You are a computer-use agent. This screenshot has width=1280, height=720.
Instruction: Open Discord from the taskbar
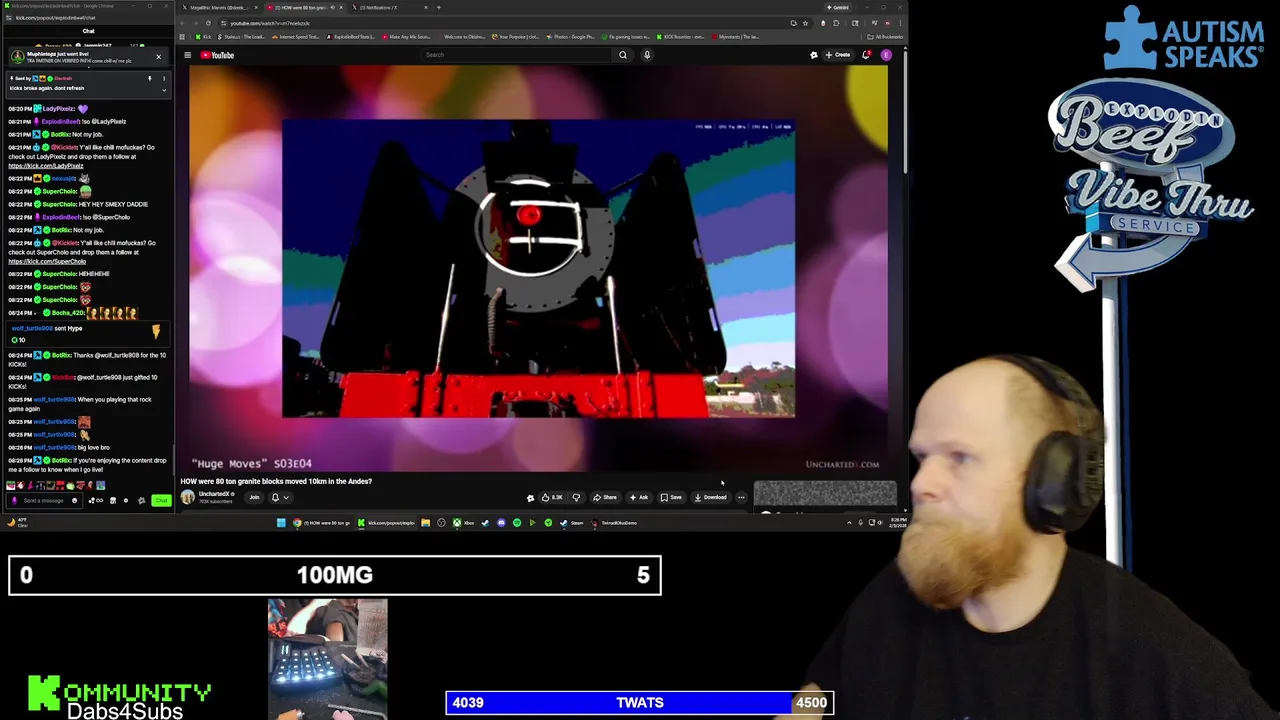click(501, 523)
